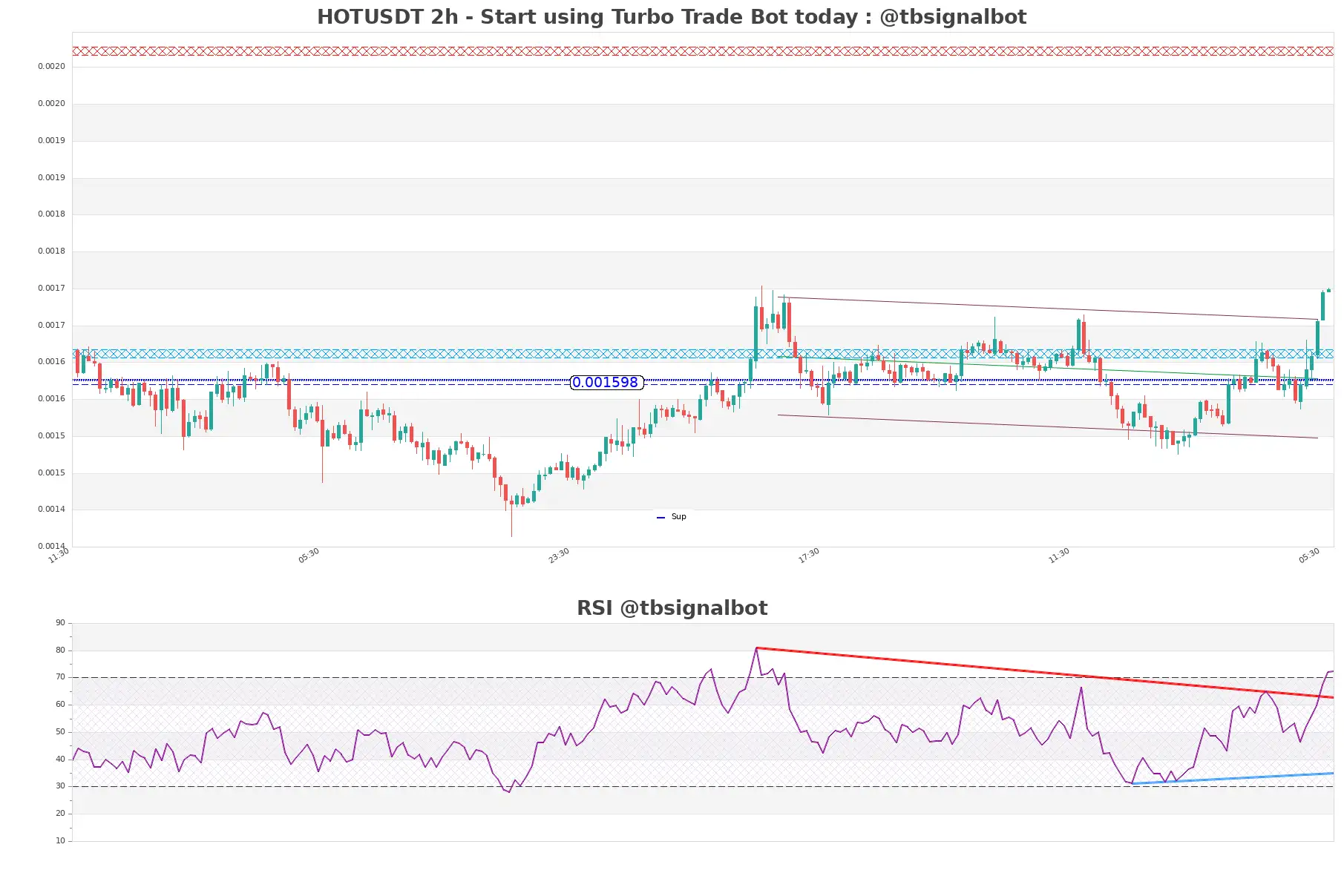Click the RSI axis value 40
Screen dimensions: 1344x896
pyautogui.click(x=60, y=760)
